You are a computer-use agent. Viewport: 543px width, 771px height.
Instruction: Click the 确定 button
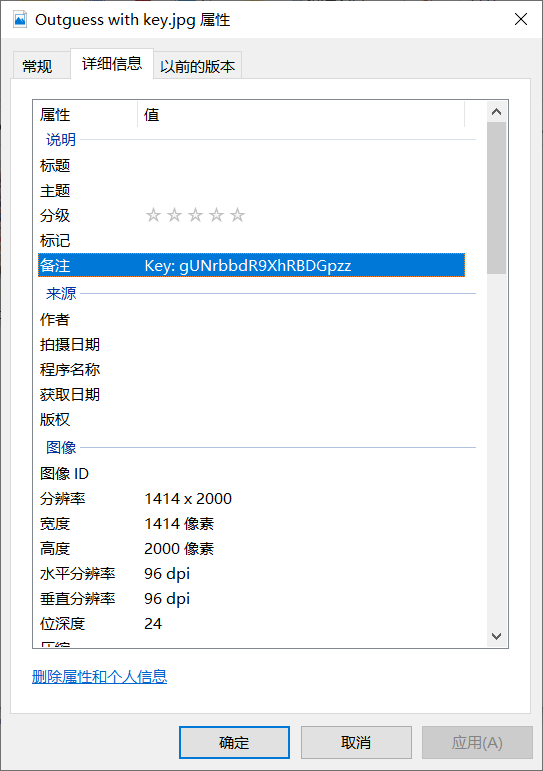pyautogui.click(x=234, y=742)
